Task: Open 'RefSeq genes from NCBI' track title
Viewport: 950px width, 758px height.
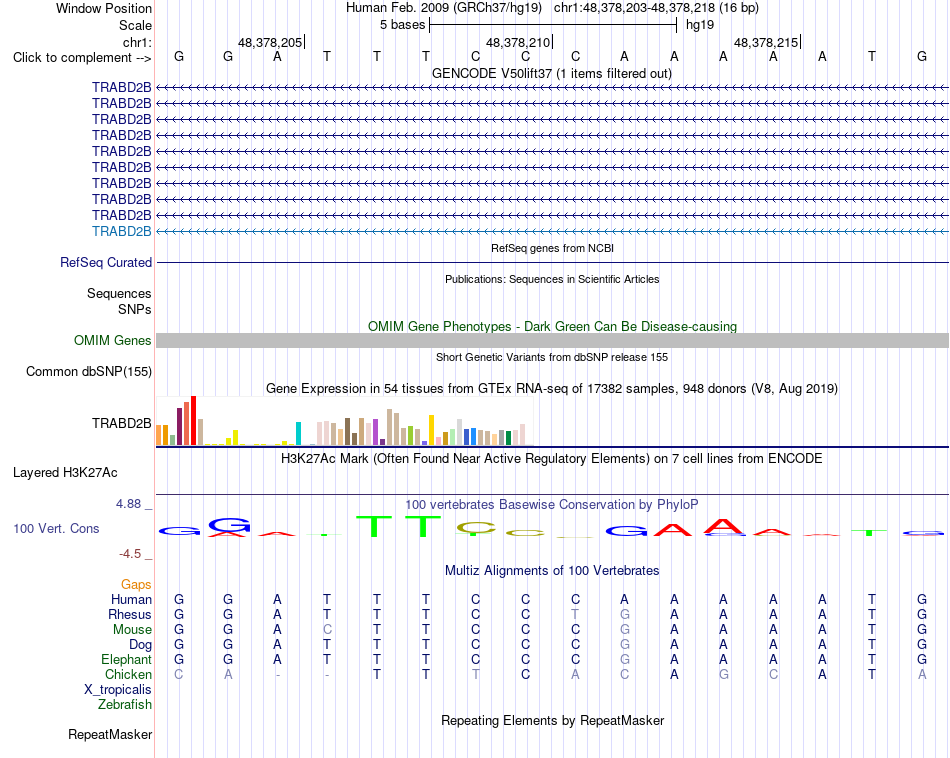Action: [x=552, y=248]
